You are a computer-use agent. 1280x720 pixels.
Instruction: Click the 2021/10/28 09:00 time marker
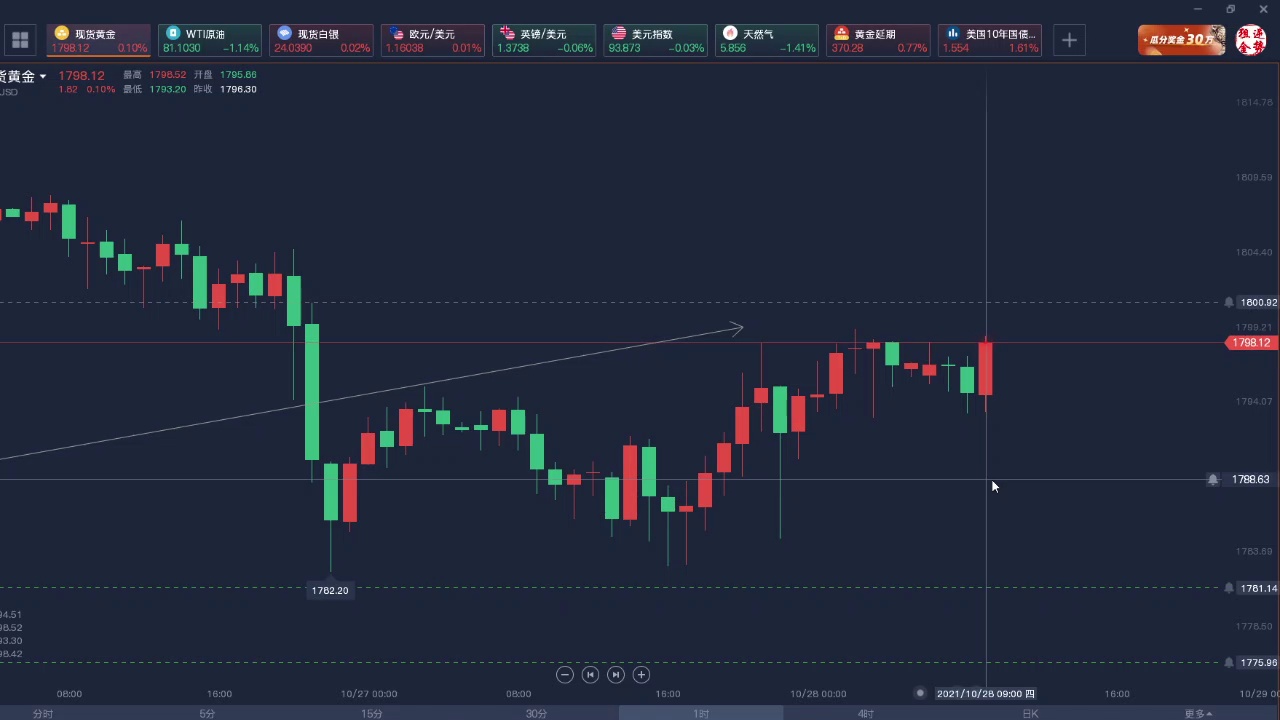[x=986, y=693]
